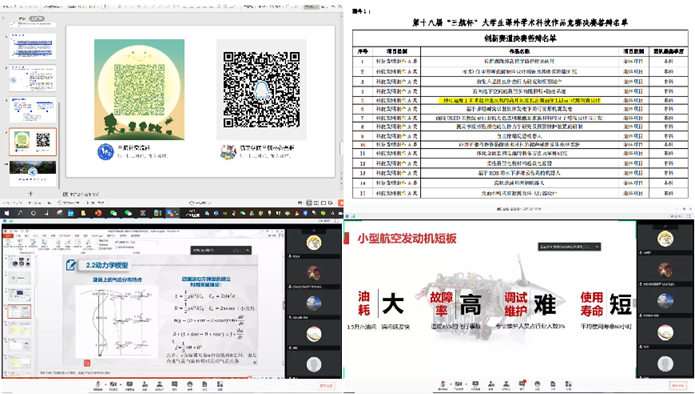Image resolution: width=695 pixels, height=394 pixels.
Task: Click the thumbnail panel scrollbar, top-left presentation
Action: 59,146
